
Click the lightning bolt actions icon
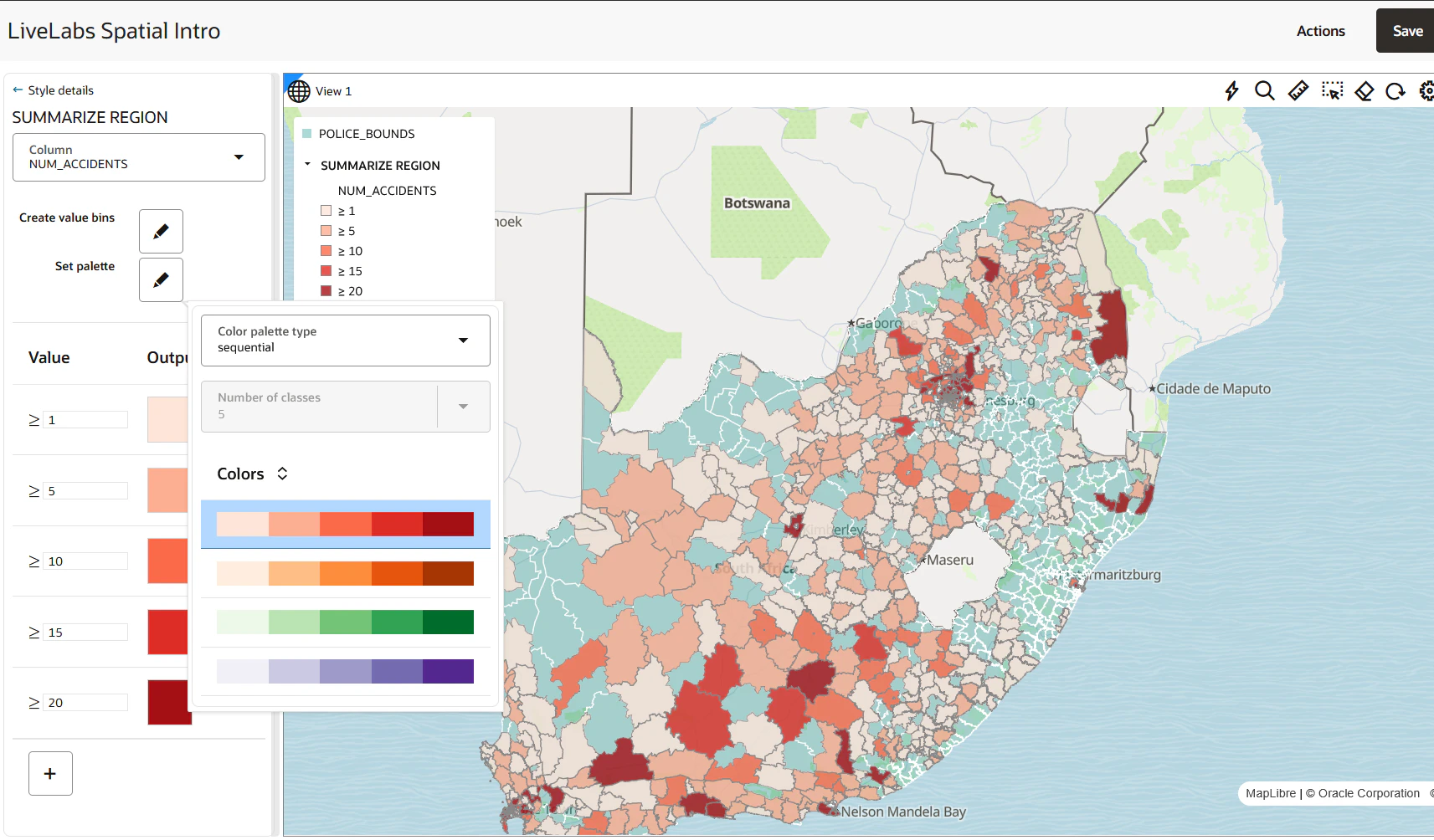[x=1231, y=90]
